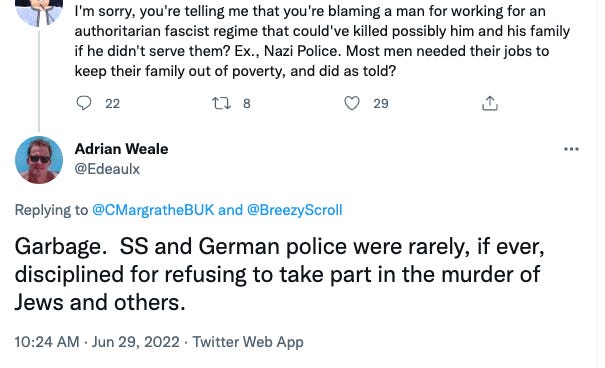The width and height of the screenshot is (605, 368).
Task: View the 29 likes count
Action: (x=381, y=103)
